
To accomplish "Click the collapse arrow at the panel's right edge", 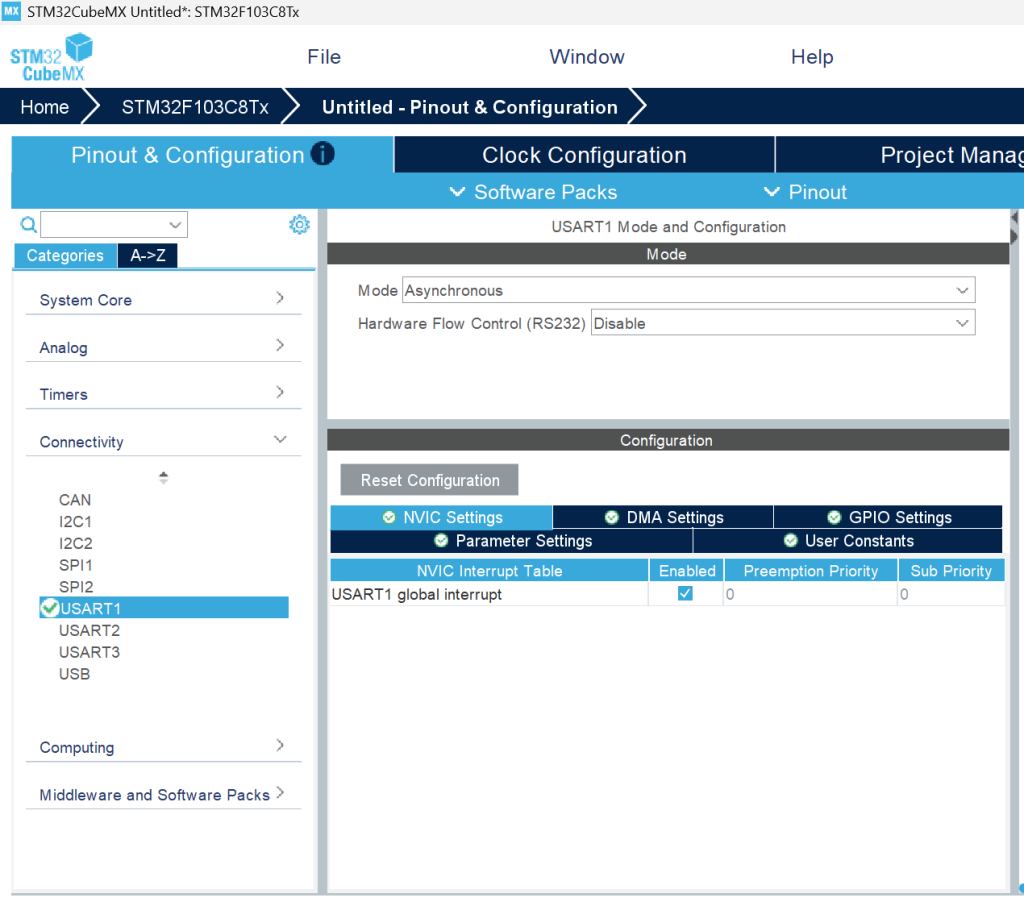I will coord(1014,217).
